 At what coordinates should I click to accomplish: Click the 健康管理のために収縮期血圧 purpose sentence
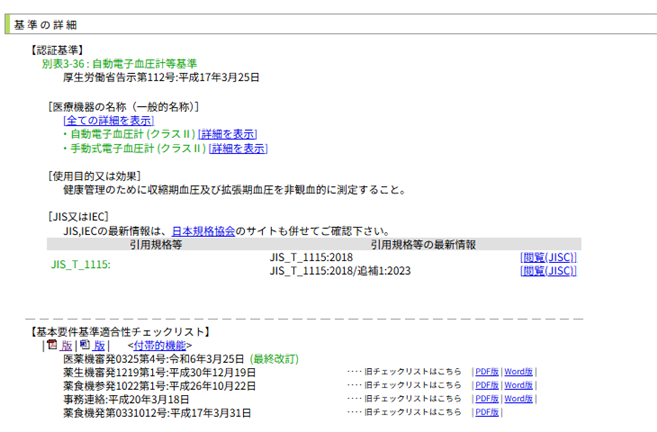[x=235, y=190]
